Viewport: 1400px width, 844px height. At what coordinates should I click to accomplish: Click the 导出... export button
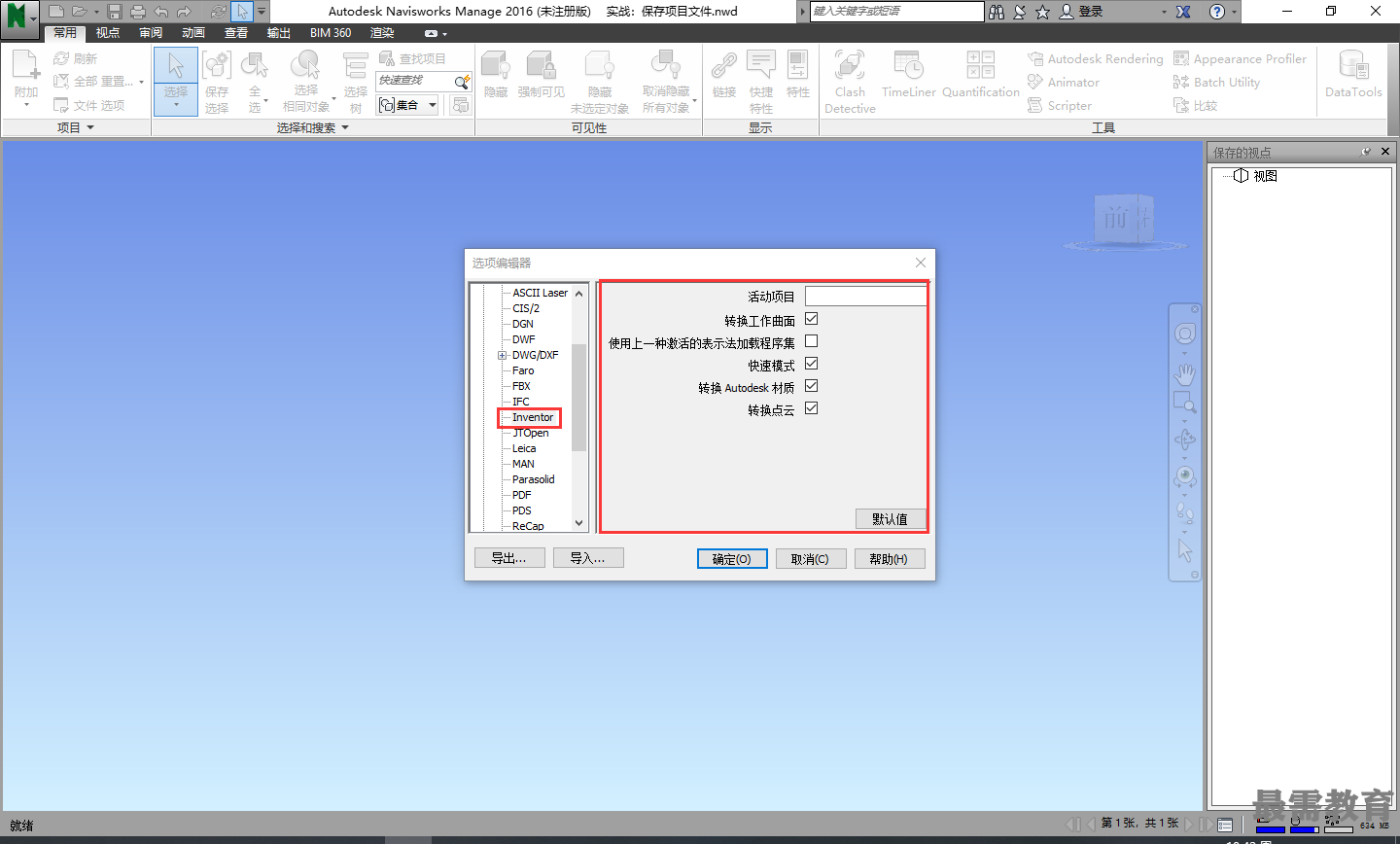pos(508,558)
